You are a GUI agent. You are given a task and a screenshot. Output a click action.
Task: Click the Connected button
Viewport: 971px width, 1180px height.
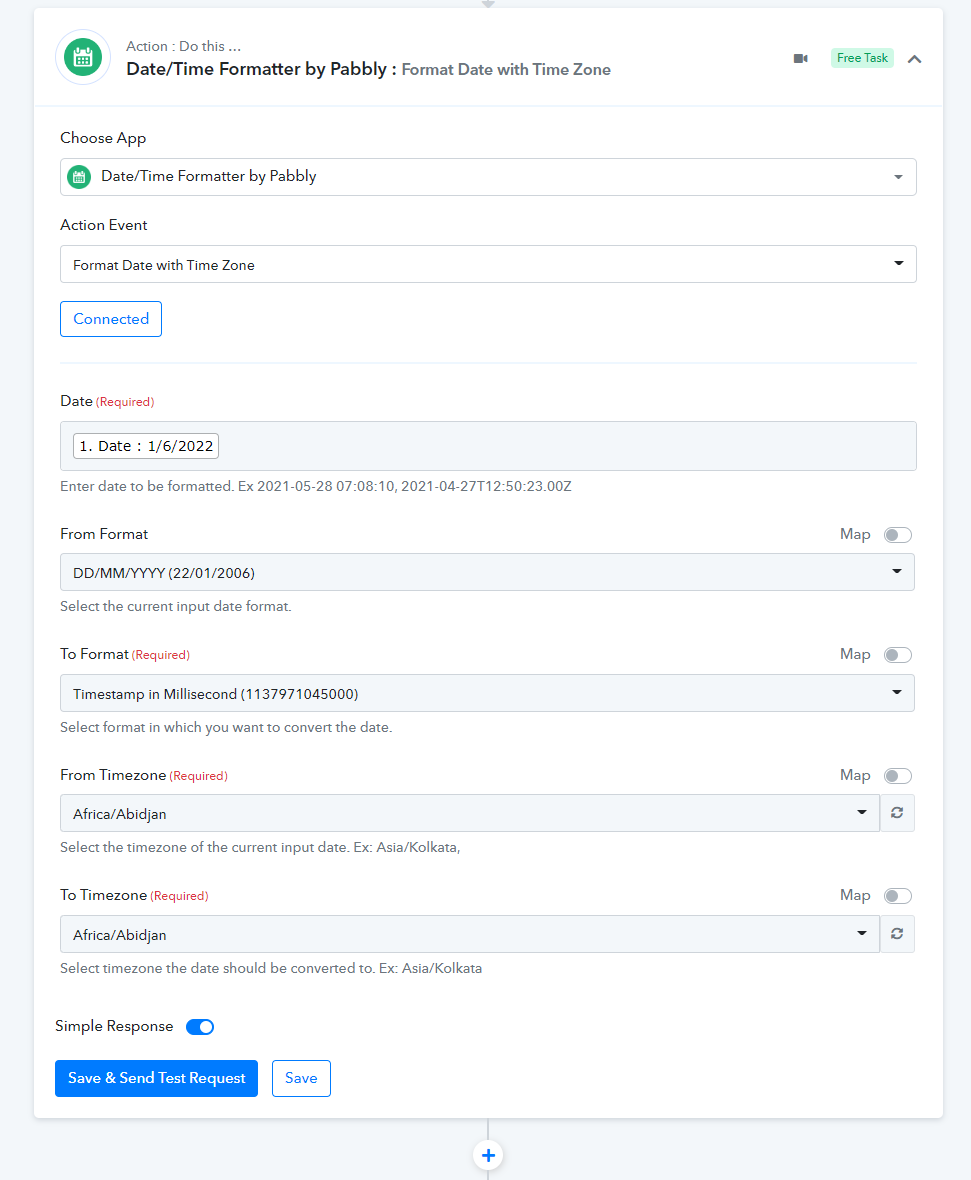click(111, 319)
